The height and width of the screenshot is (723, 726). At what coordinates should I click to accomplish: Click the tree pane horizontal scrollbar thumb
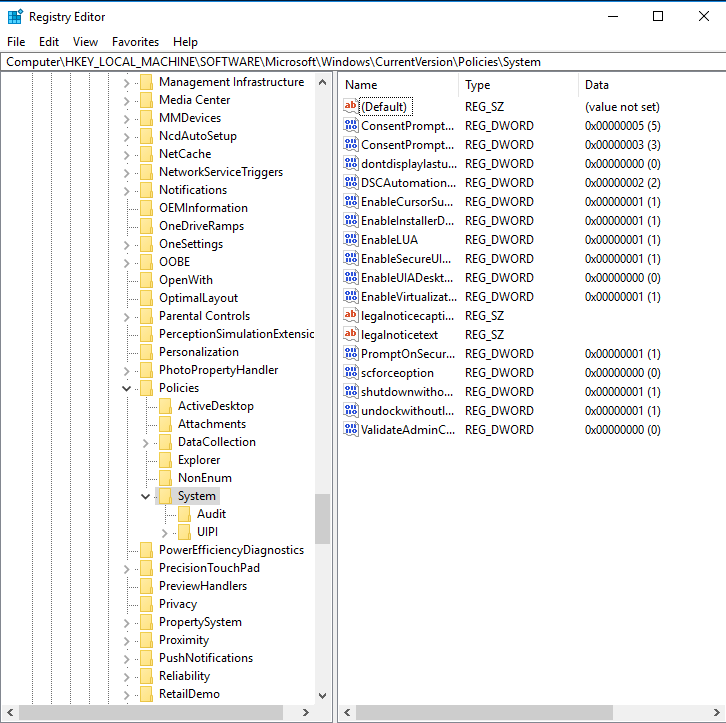tap(151, 712)
